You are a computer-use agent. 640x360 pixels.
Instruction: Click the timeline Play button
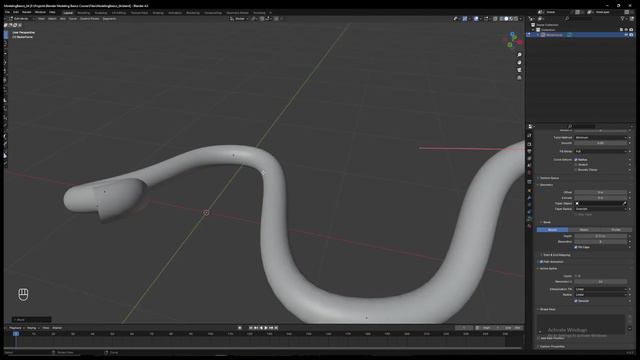(266, 328)
